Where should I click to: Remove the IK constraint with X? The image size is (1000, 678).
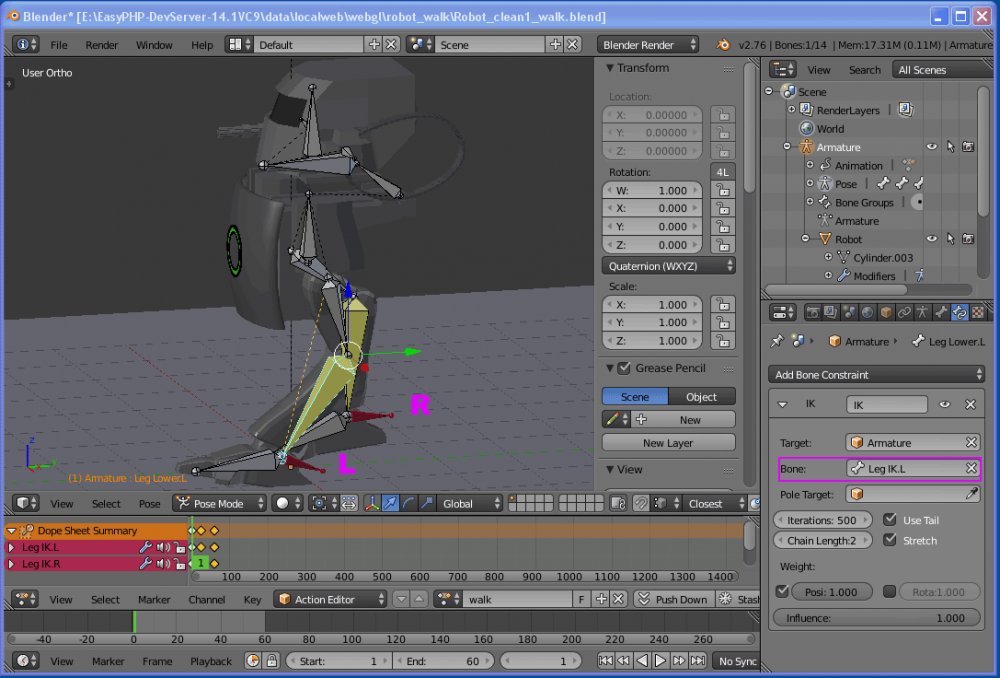[970, 405]
